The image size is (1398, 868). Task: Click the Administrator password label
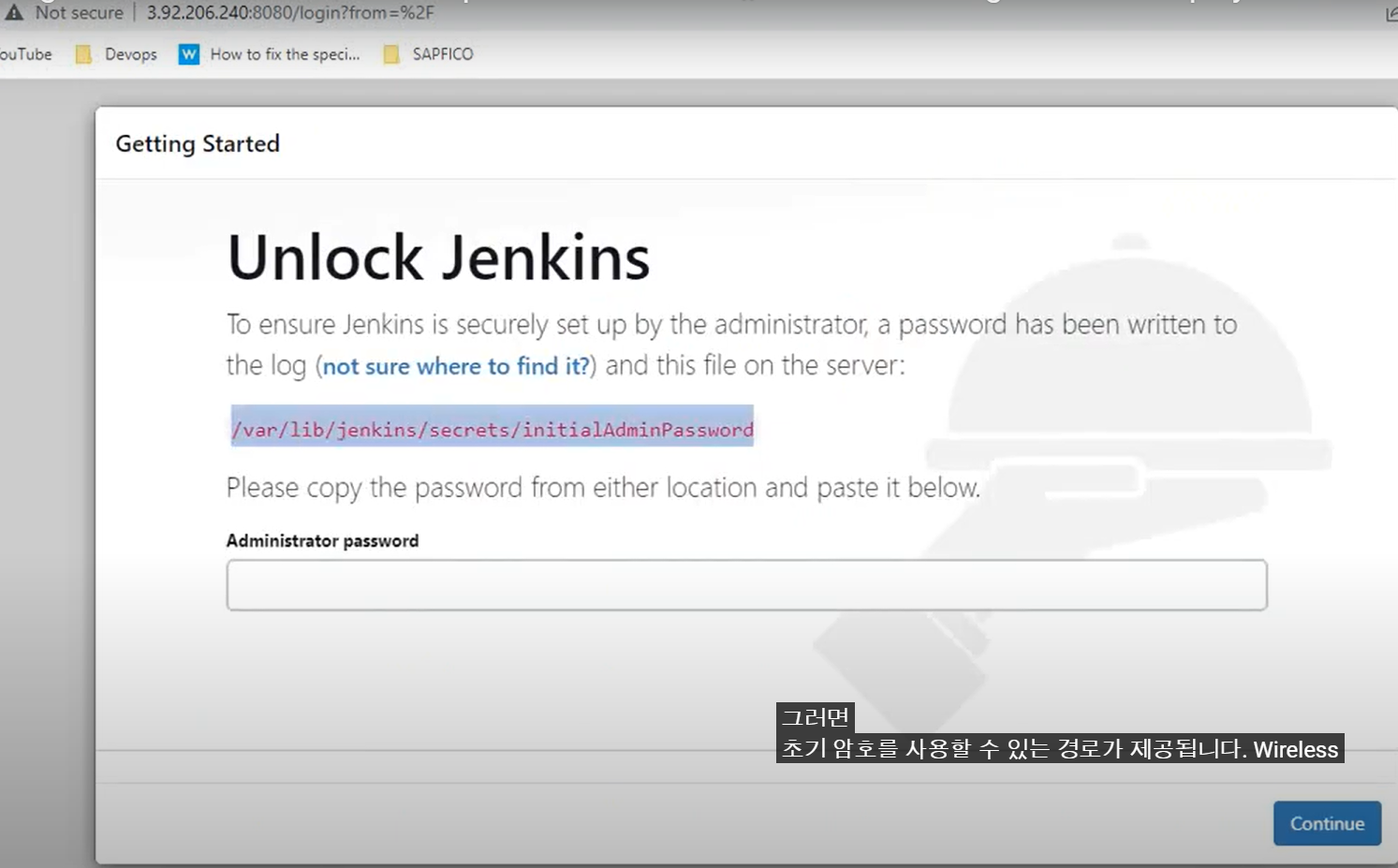click(322, 540)
